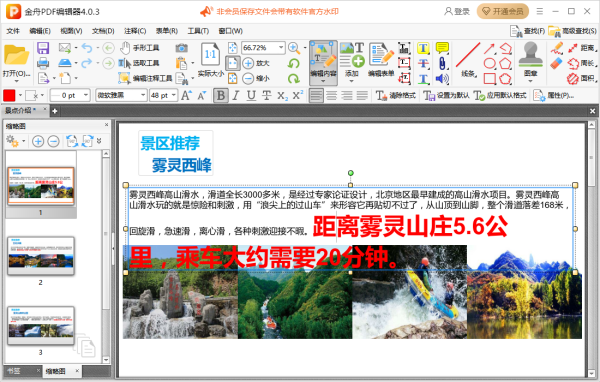Expand the 添加 dropdown arrow
This screenshot has height=382, width=600.
click(x=351, y=81)
